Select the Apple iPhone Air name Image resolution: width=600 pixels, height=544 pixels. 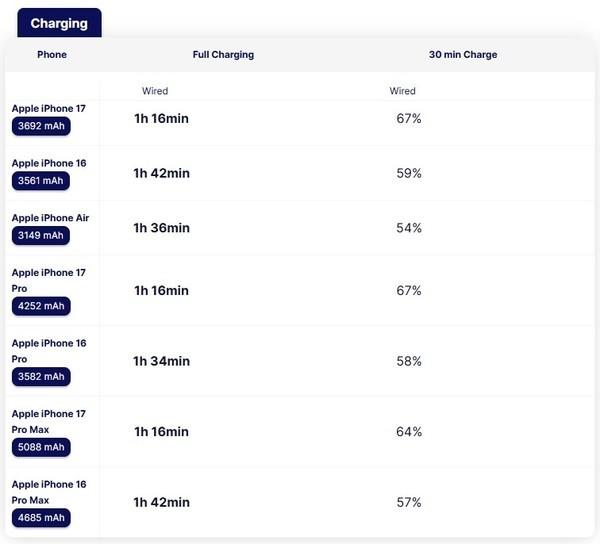pos(50,218)
